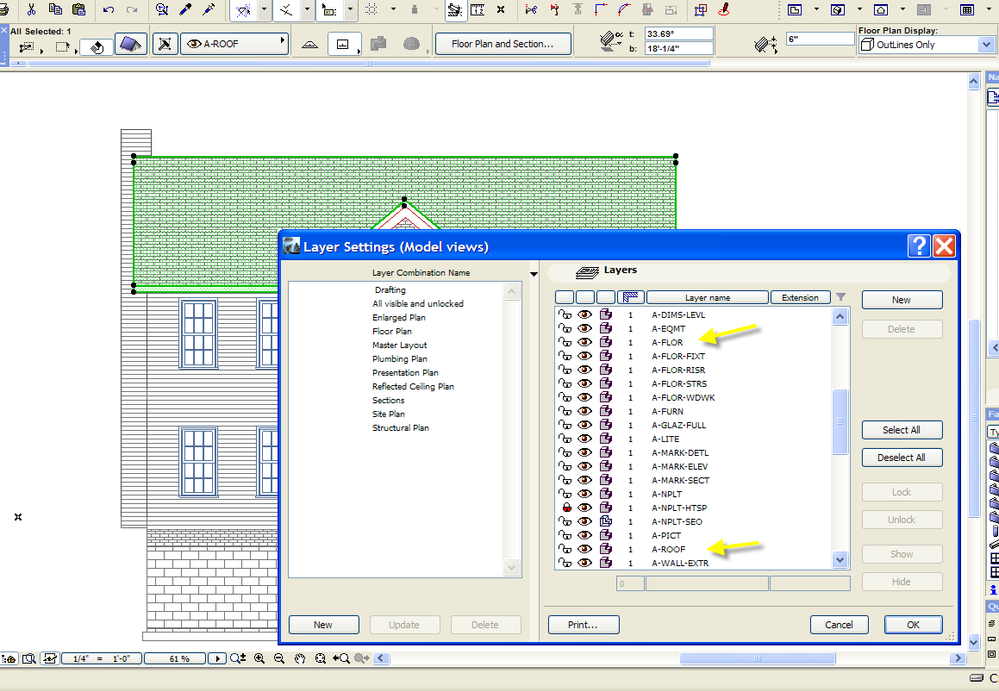The height and width of the screenshot is (691, 999).
Task: Open the A-ROOF layer selector dropdown
Action: (234, 44)
